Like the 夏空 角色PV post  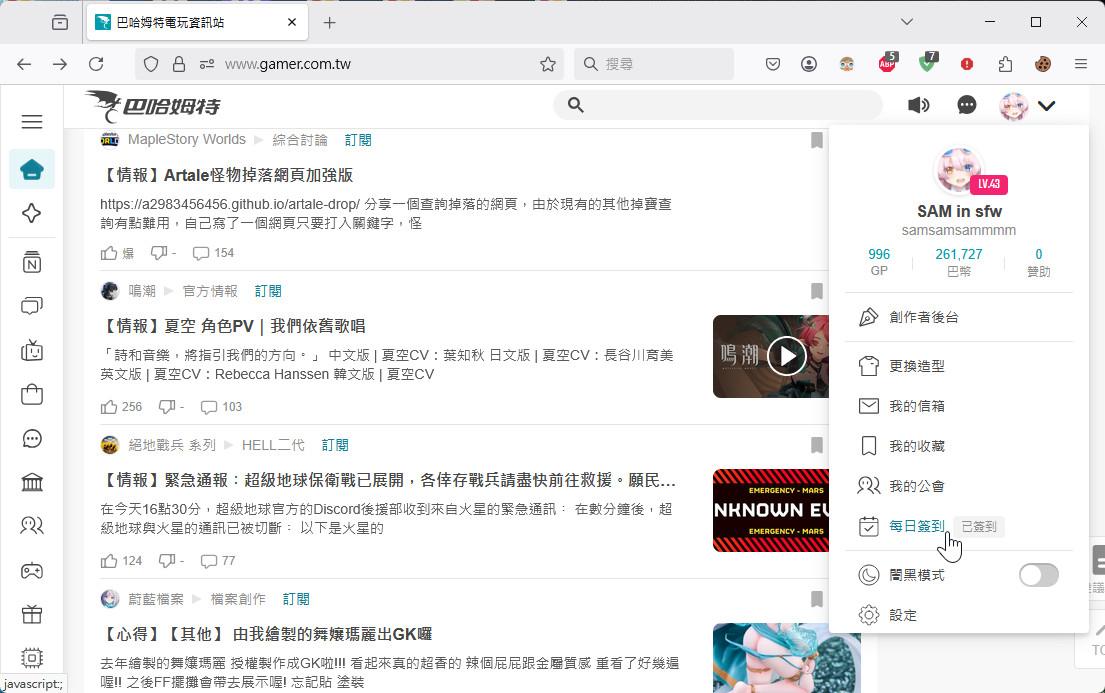click(110, 407)
